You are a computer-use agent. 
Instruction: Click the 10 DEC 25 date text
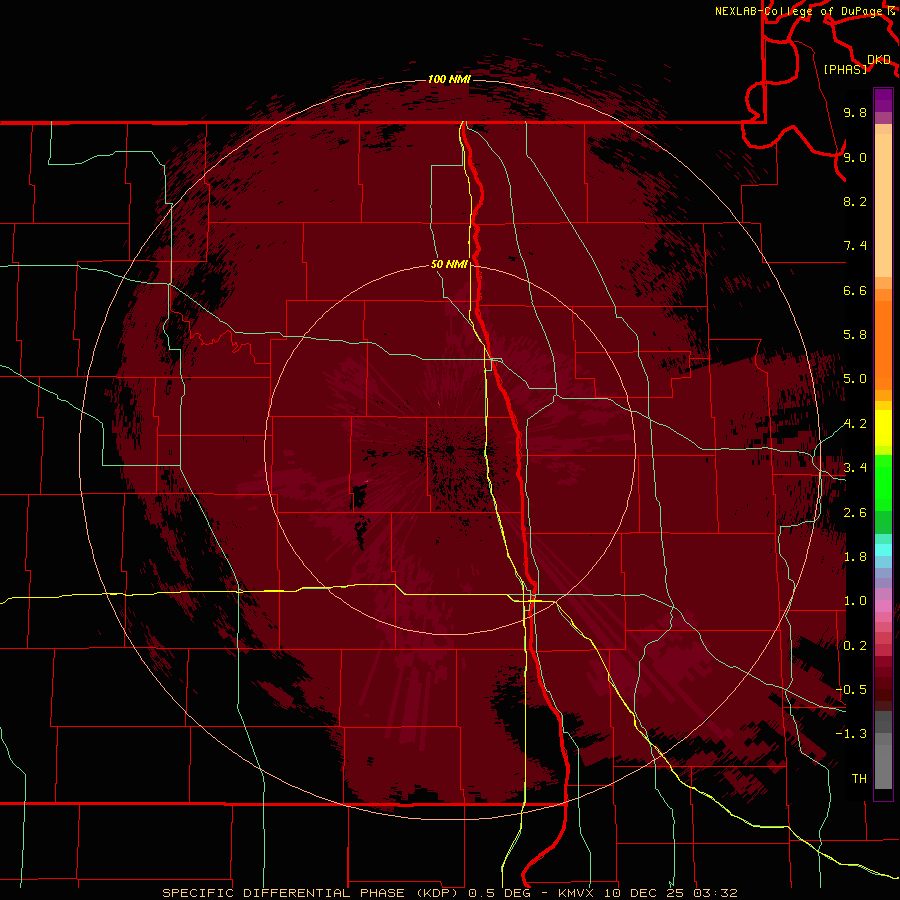pyautogui.click(x=642, y=893)
